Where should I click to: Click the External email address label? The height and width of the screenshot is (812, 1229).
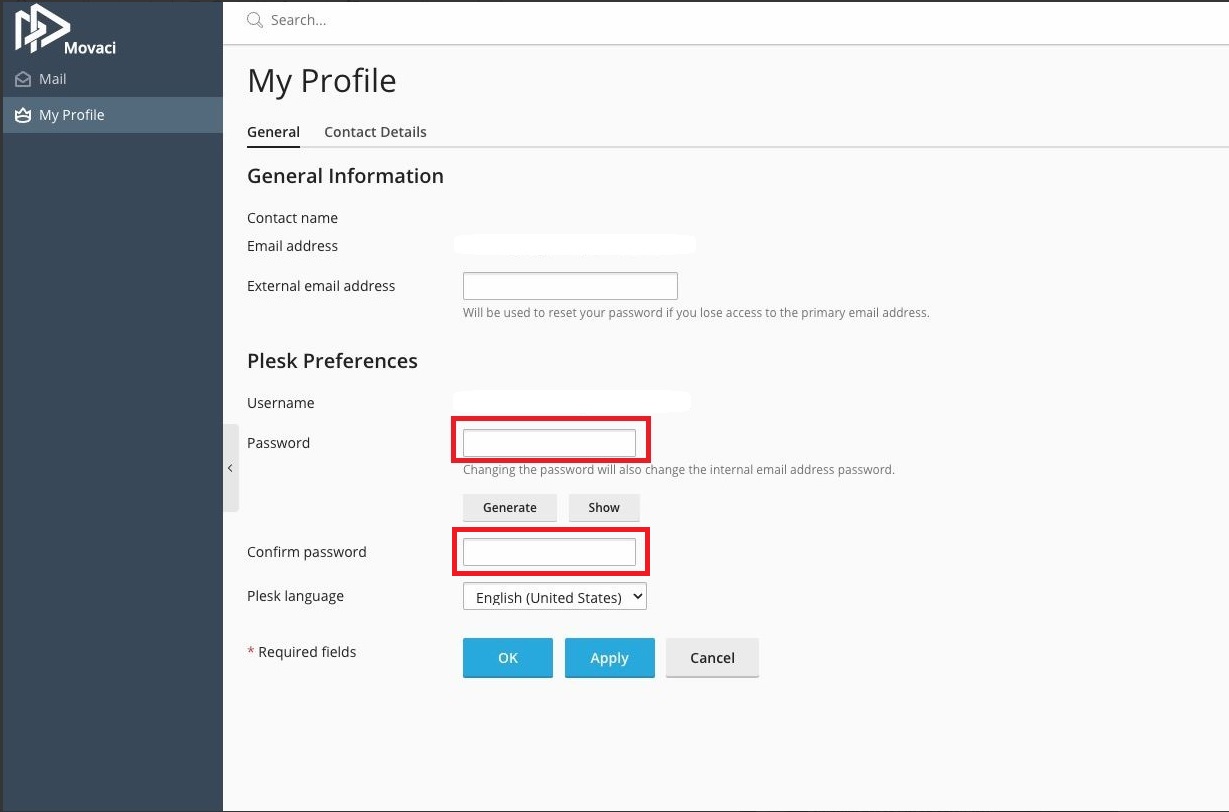tap(321, 286)
